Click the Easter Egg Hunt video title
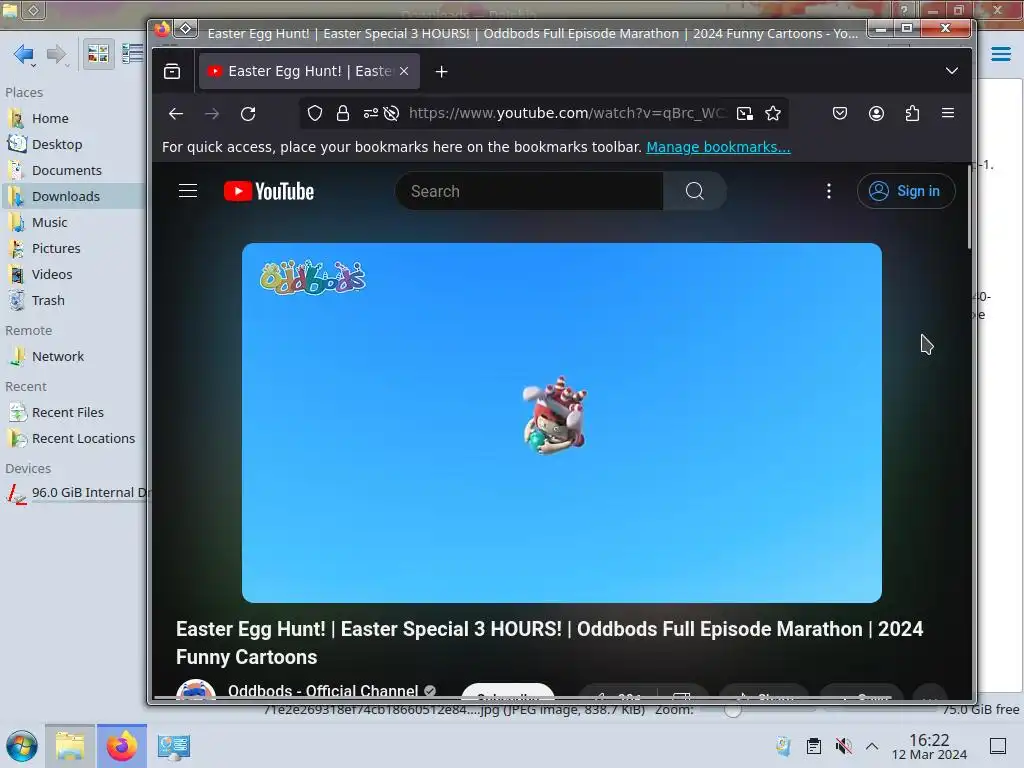1024x768 pixels. point(549,643)
